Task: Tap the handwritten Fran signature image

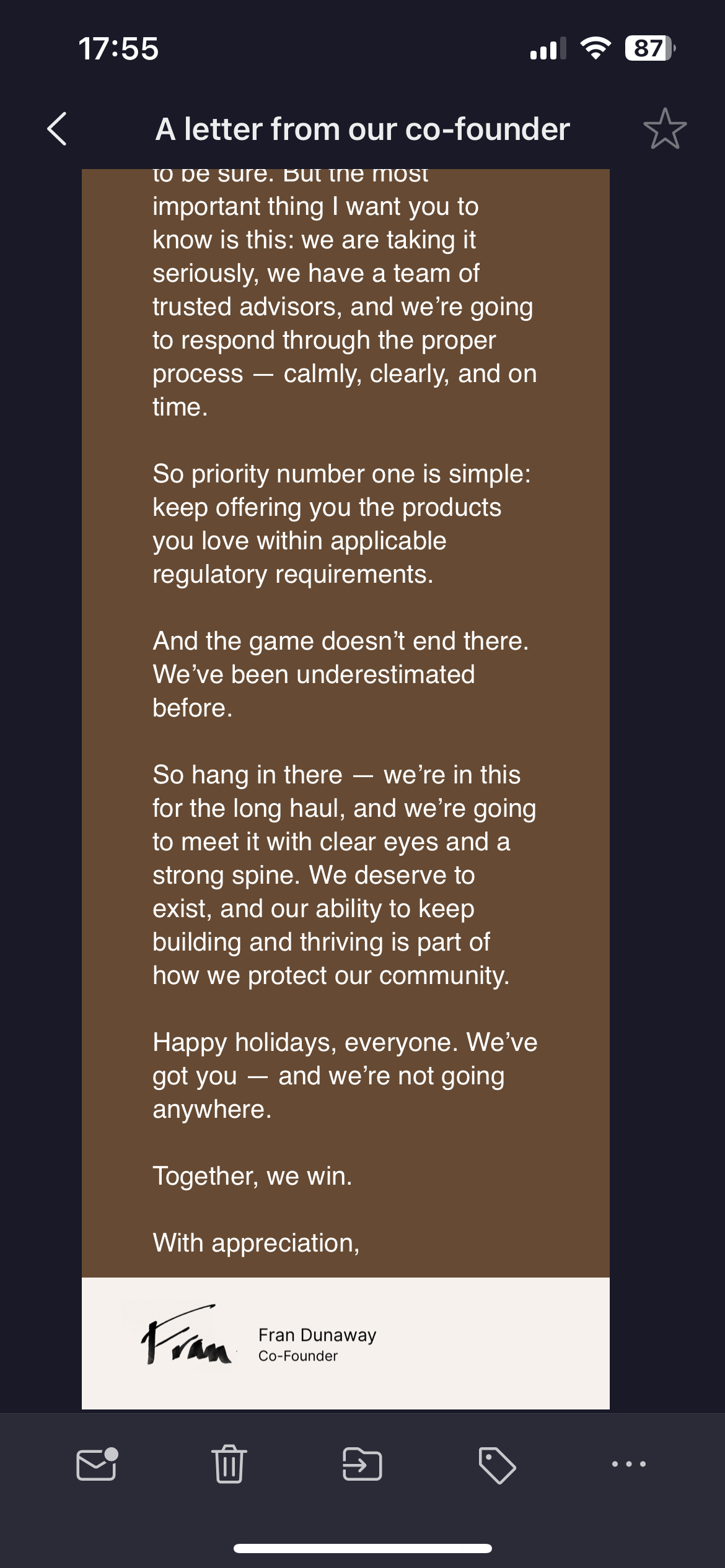Action: [x=187, y=1336]
